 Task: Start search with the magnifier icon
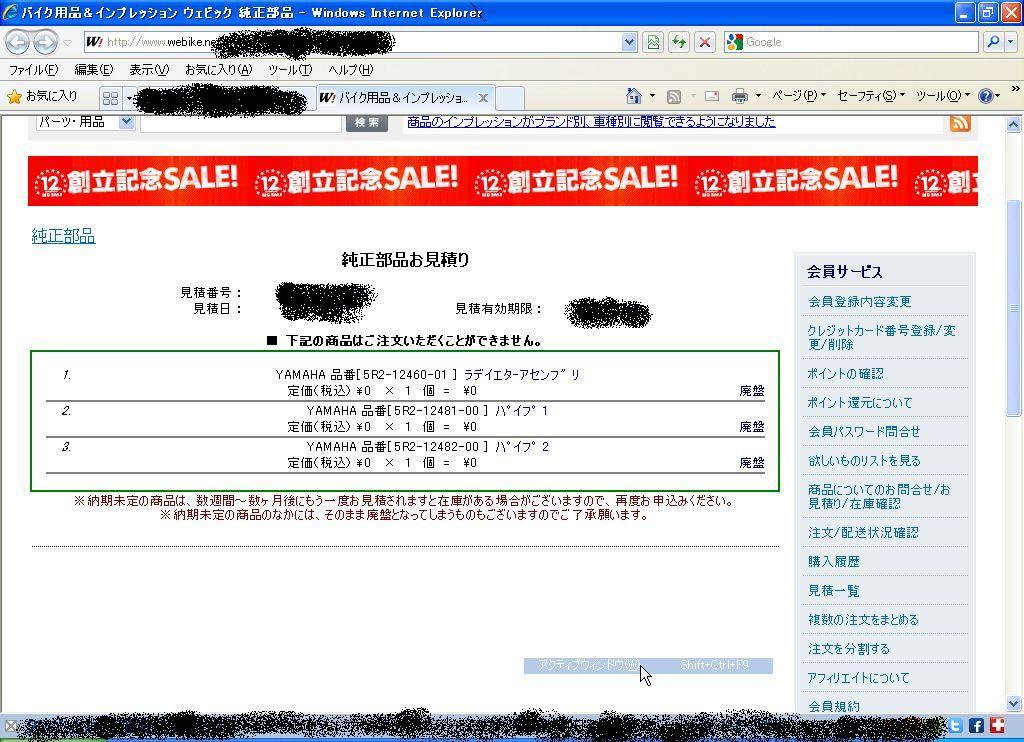click(x=993, y=42)
